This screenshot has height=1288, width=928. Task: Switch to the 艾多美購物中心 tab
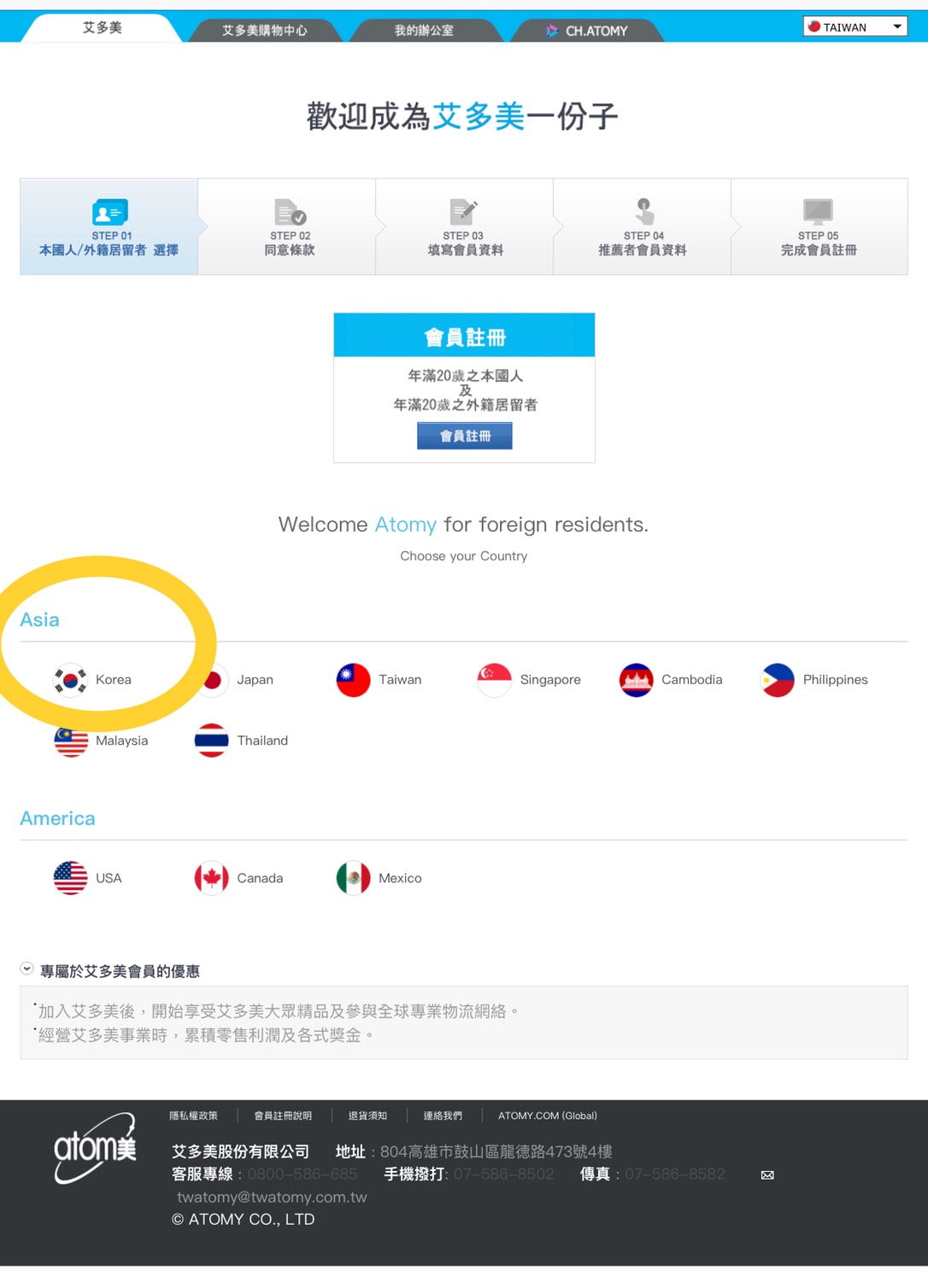click(x=265, y=30)
